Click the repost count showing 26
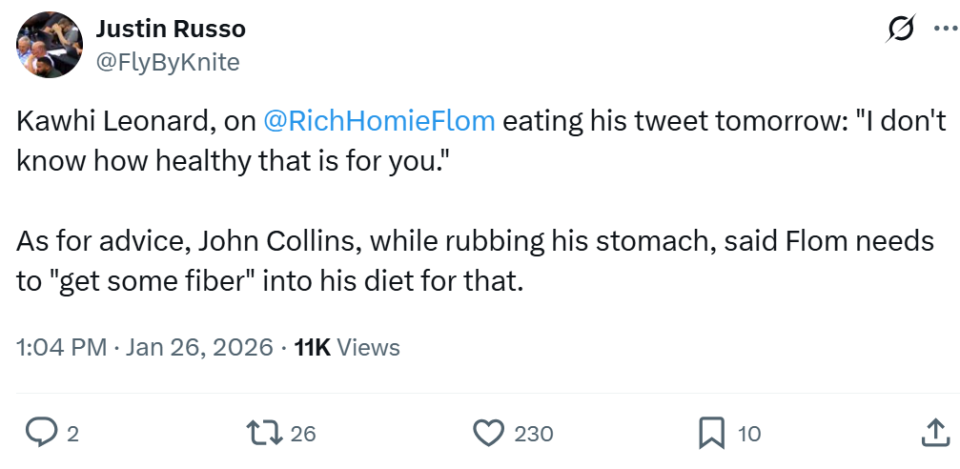 pyautogui.click(x=303, y=433)
